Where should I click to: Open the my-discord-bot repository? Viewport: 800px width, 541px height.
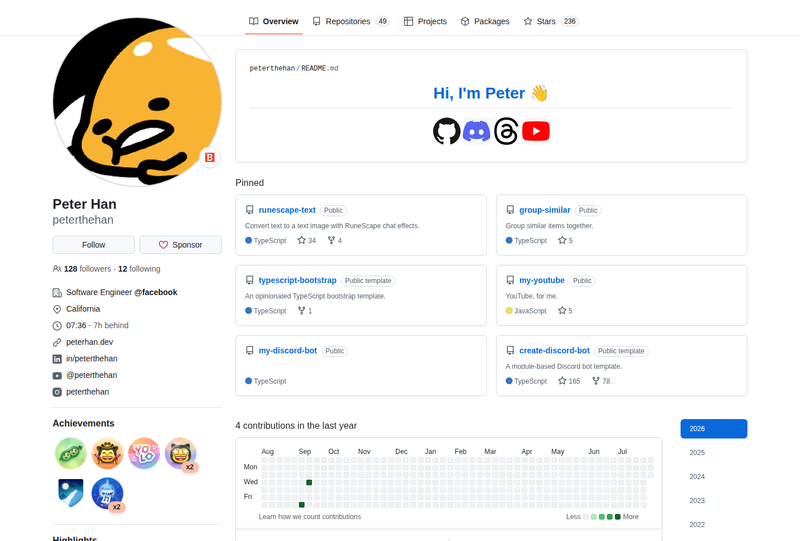point(288,351)
